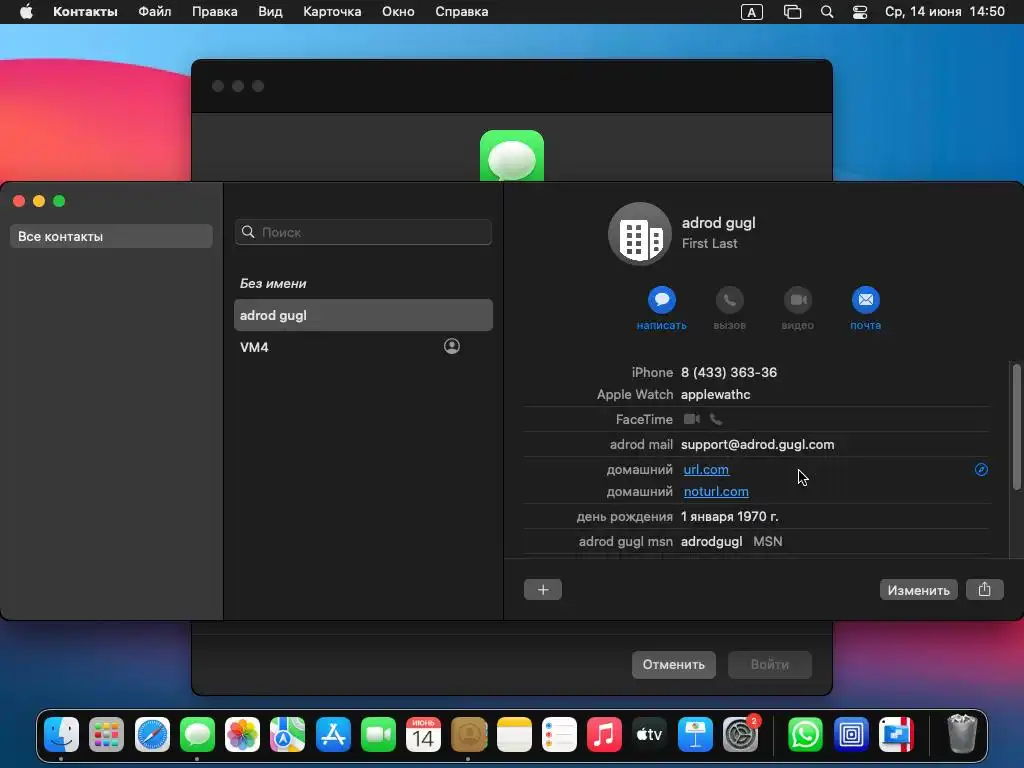Open Photos from the Dock

point(242,735)
